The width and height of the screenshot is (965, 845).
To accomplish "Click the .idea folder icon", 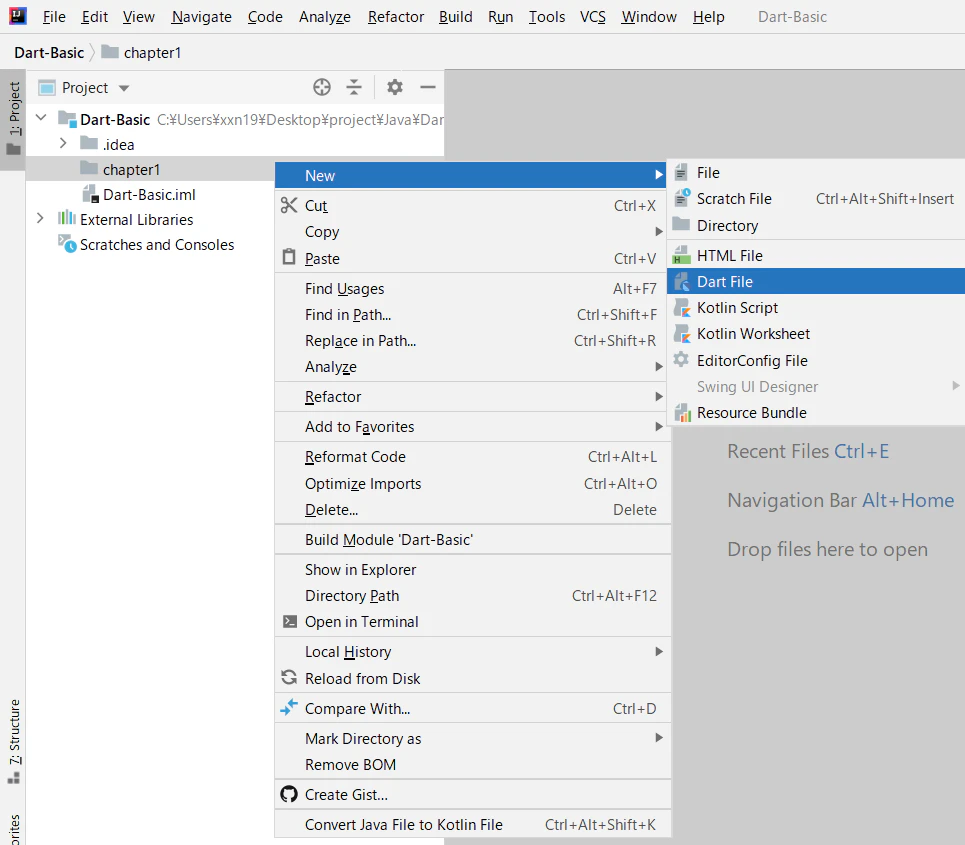I will tap(89, 143).
